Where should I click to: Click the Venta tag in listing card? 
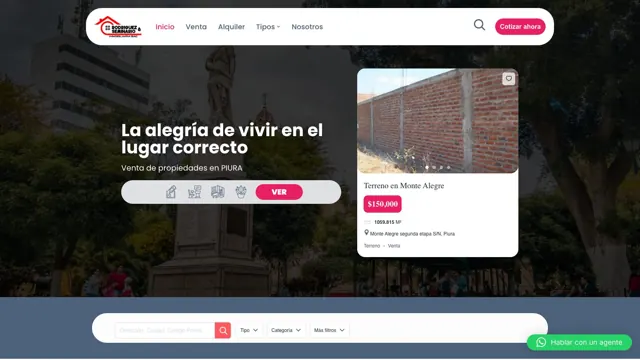394,246
